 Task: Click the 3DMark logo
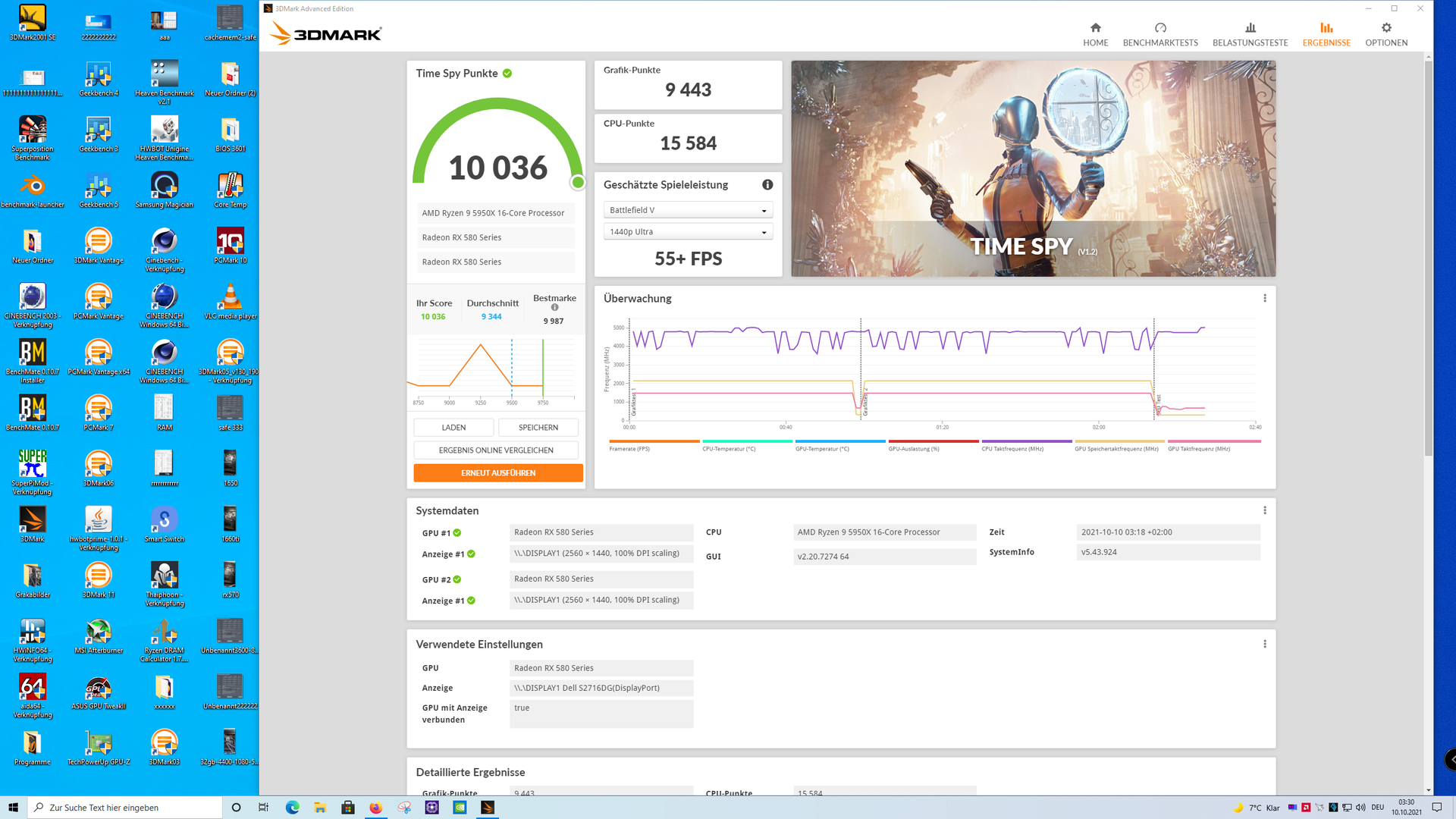[x=325, y=33]
